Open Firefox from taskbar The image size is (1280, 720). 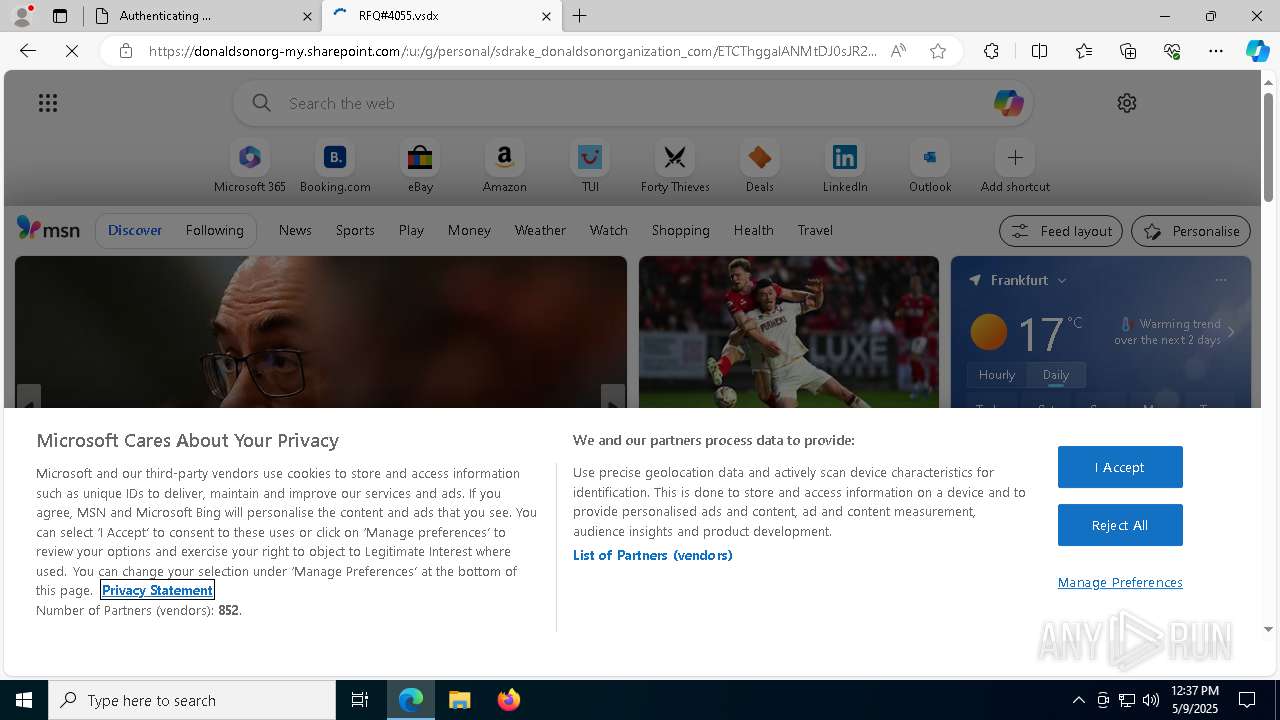point(509,700)
